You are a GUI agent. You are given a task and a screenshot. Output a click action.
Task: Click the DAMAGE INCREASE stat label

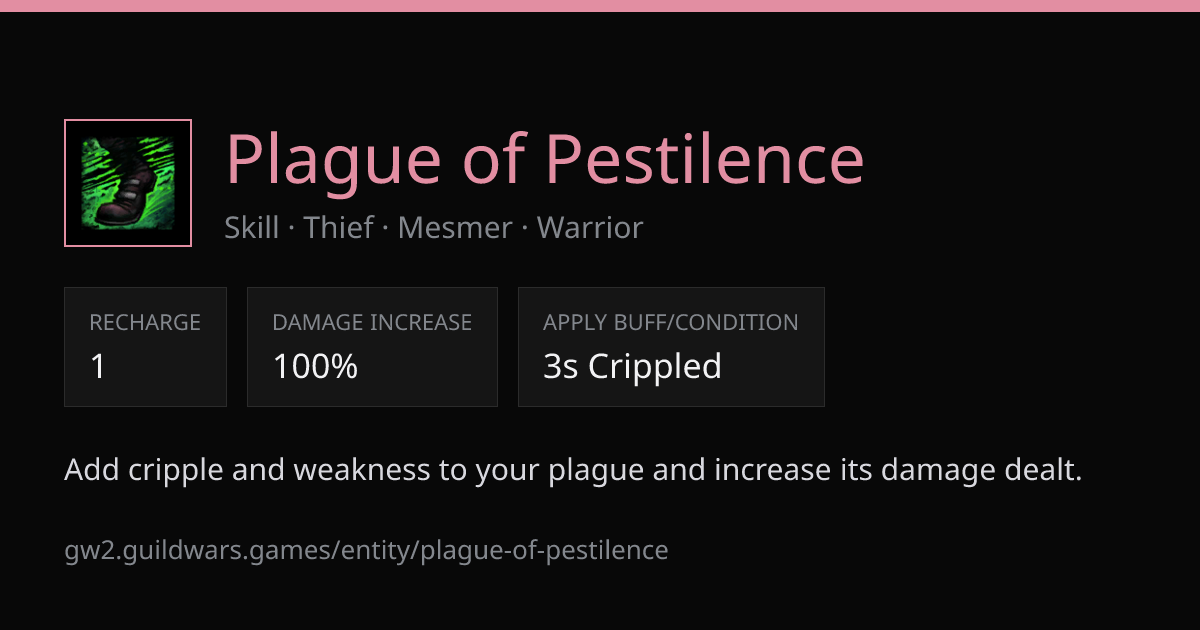(372, 323)
